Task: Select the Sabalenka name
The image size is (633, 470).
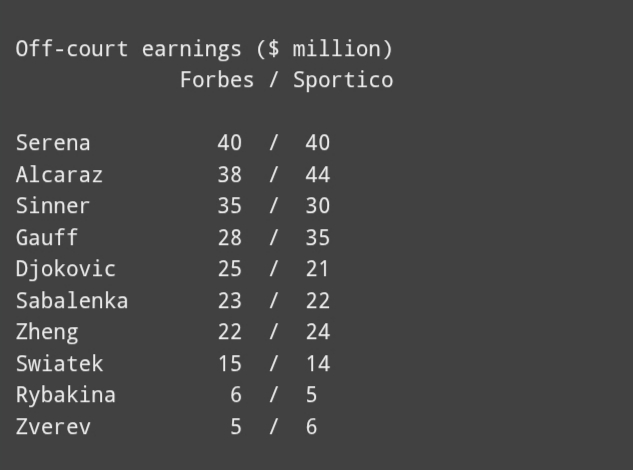Action: click(72, 300)
